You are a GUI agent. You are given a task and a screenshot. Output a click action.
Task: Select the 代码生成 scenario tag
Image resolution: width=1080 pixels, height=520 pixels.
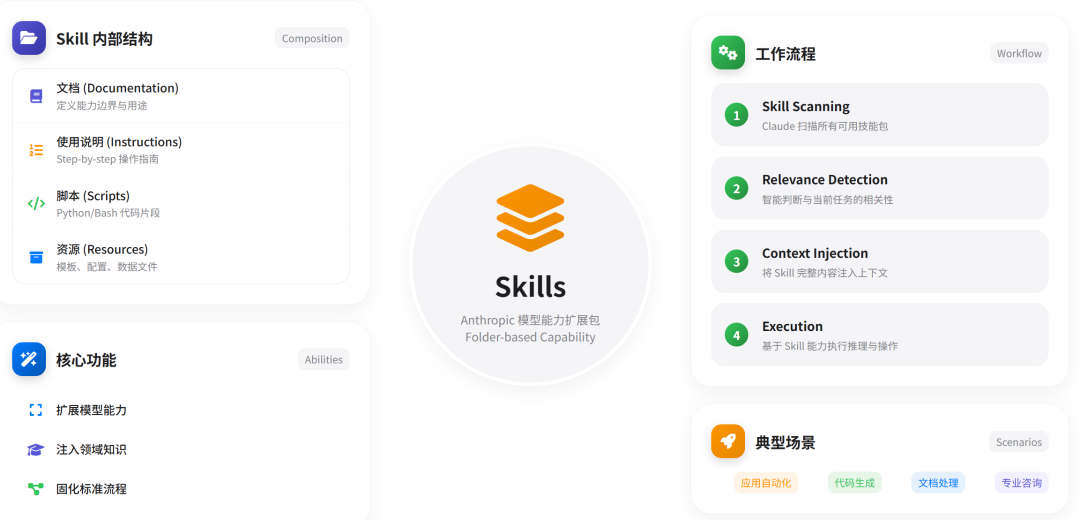click(x=854, y=483)
